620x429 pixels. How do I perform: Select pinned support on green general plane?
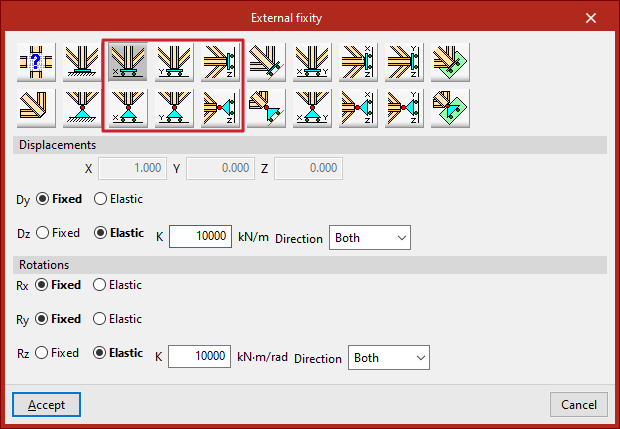[x=450, y=108]
